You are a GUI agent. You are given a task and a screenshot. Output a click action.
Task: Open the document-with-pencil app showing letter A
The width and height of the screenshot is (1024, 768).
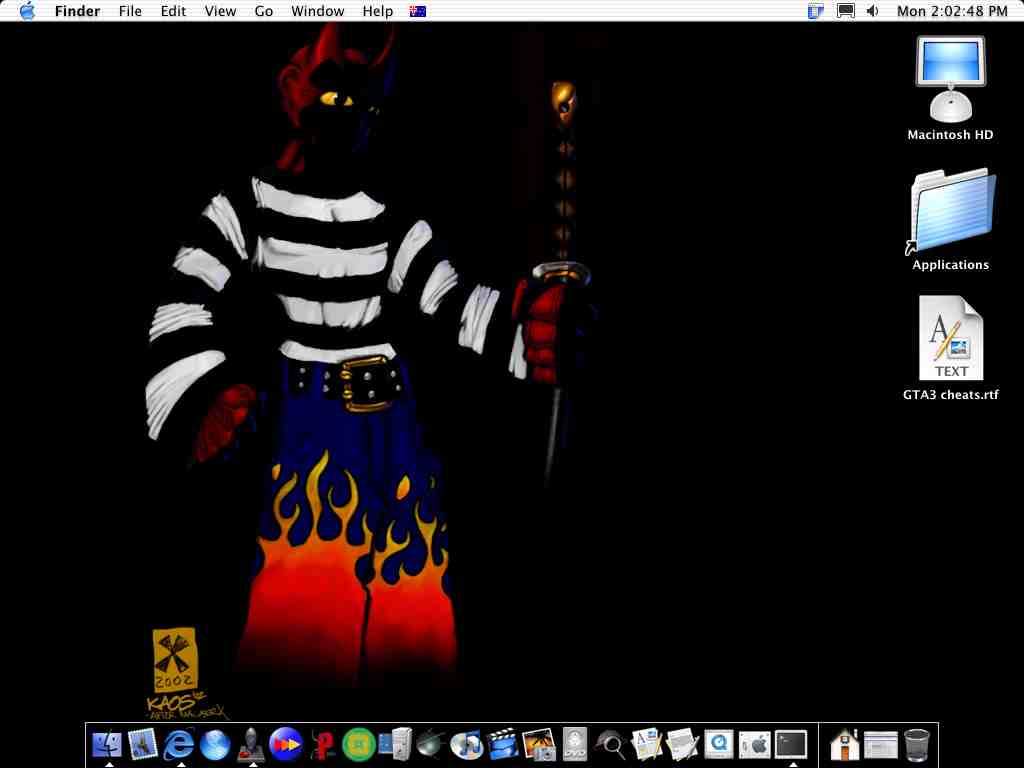point(647,744)
